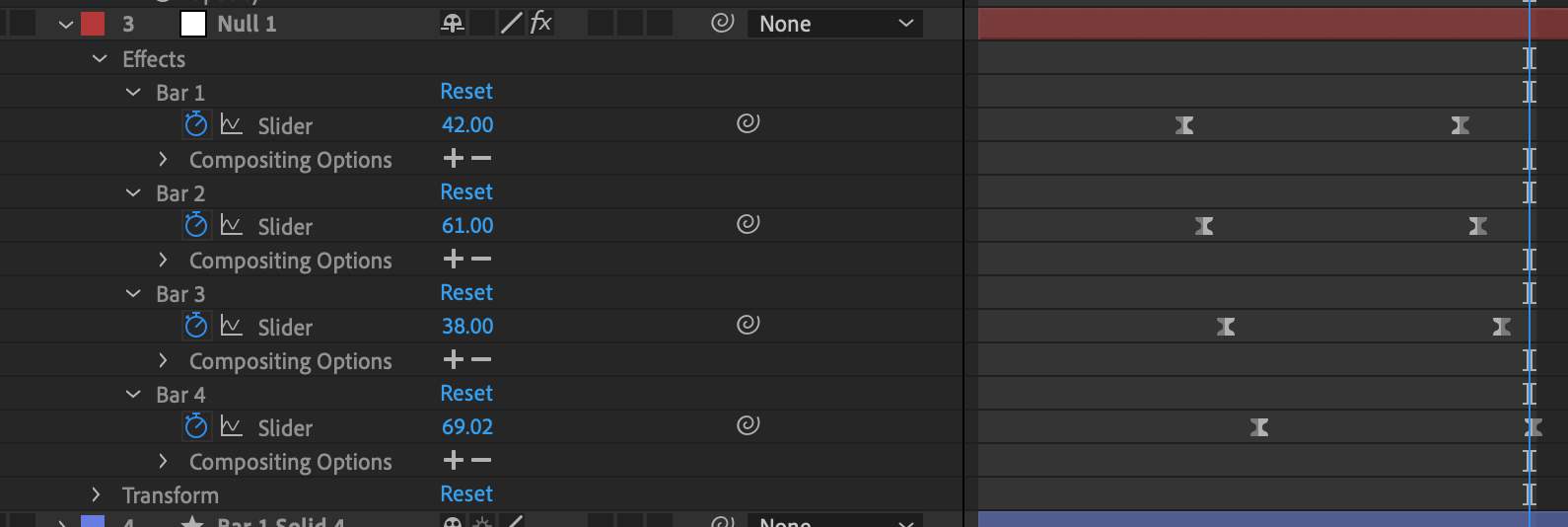Collapse the Effects group
The height and width of the screenshot is (527, 1568).
pos(100,59)
